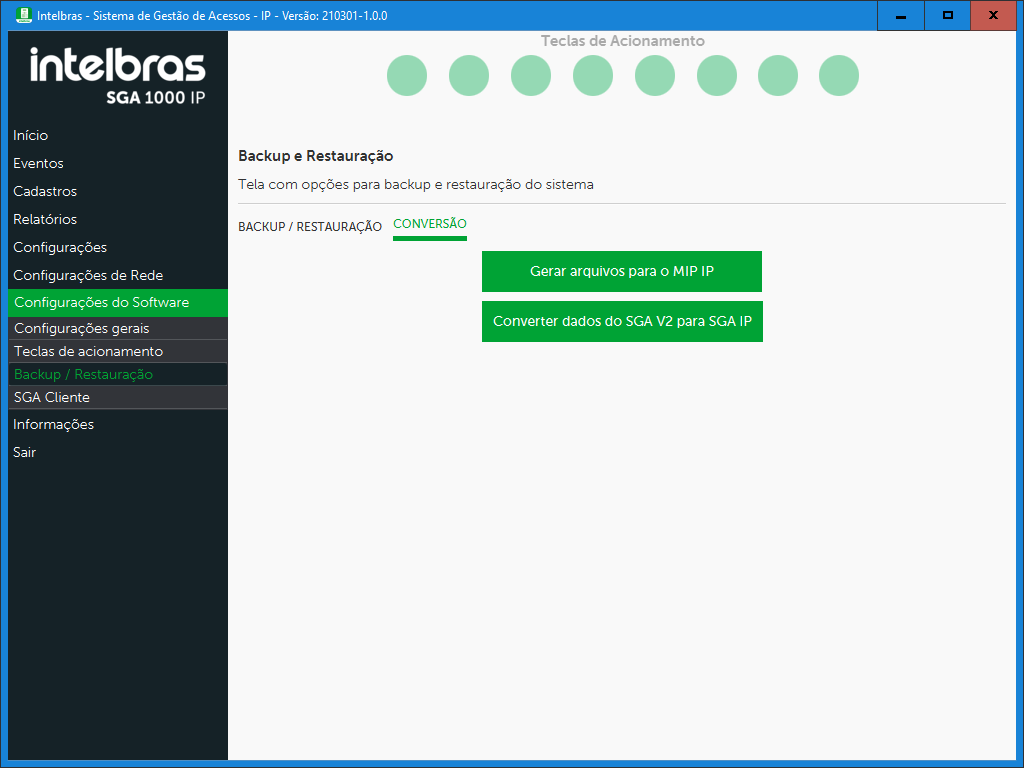Expand the Relatórios section
This screenshot has width=1024, height=768.
point(45,219)
